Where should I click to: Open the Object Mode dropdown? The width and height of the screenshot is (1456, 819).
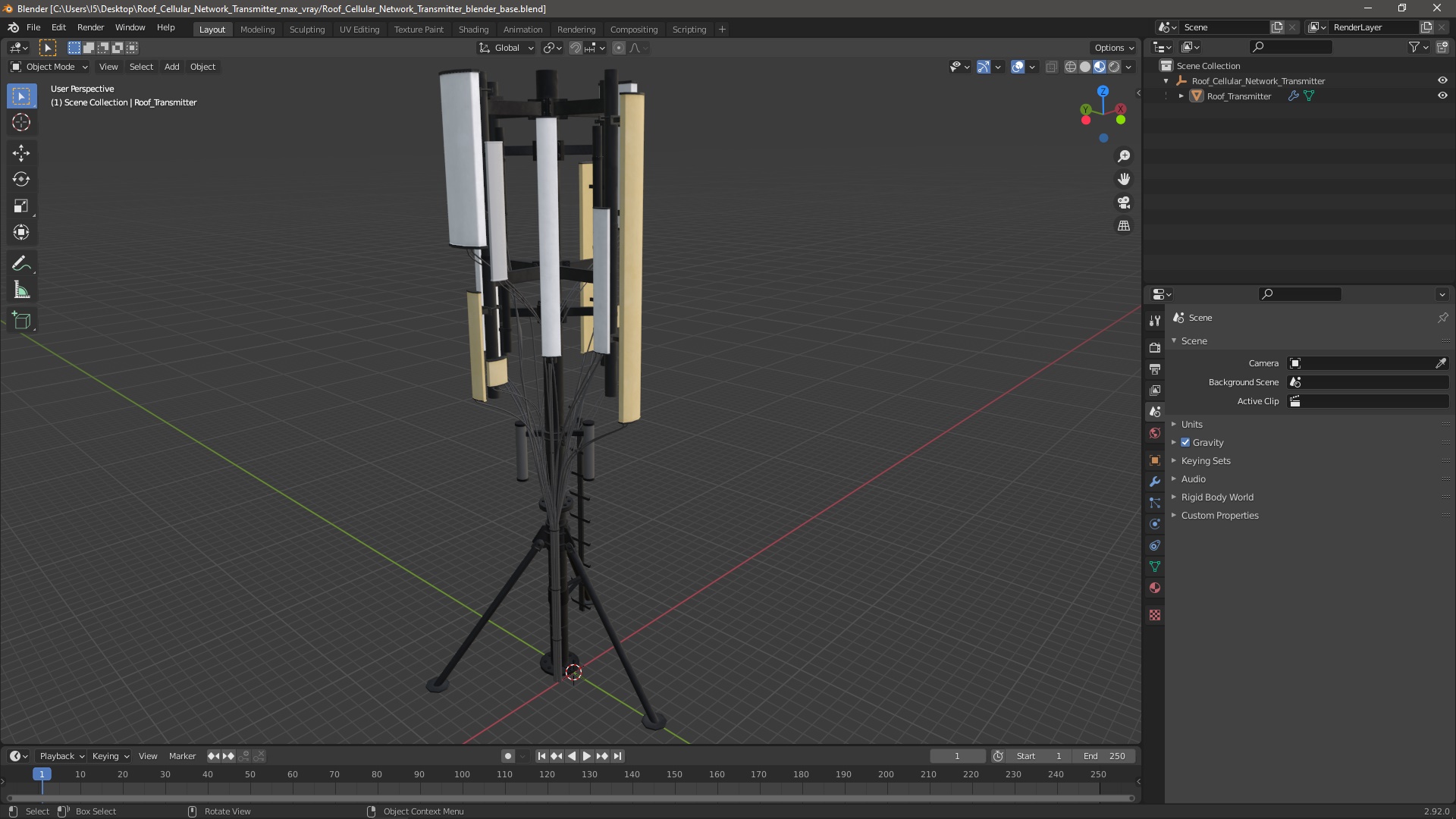(49, 67)
